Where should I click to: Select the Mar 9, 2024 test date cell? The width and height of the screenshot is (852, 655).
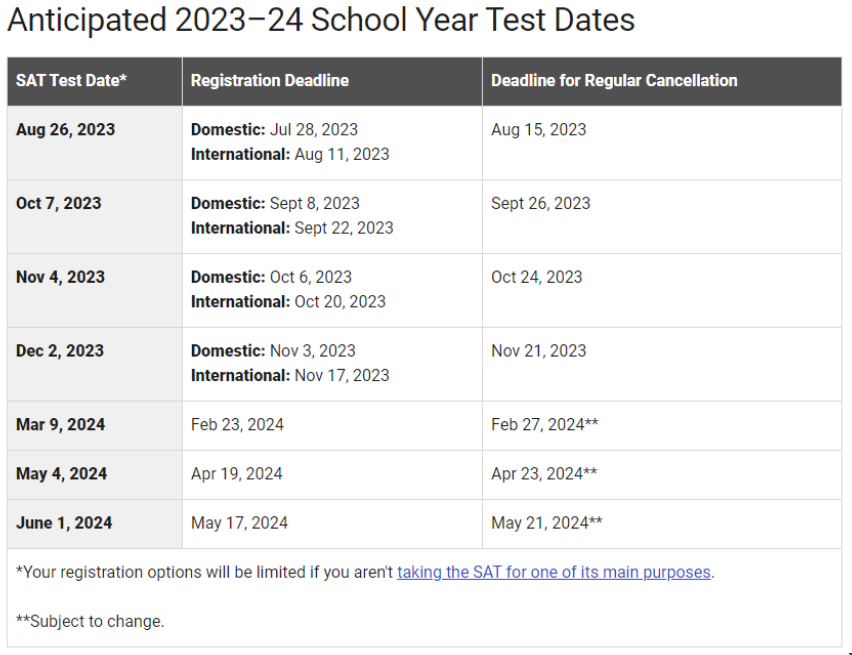[x=95, y=426]
